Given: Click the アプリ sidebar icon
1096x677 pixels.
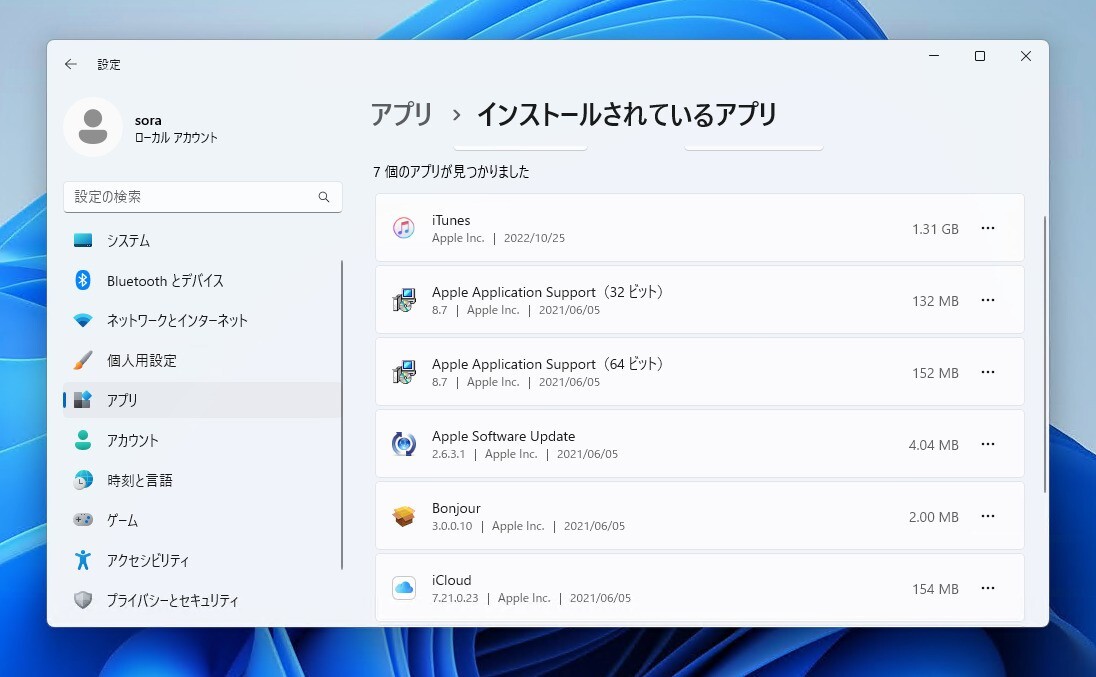Looking at the screenshot, I should (x=83, y=400).
